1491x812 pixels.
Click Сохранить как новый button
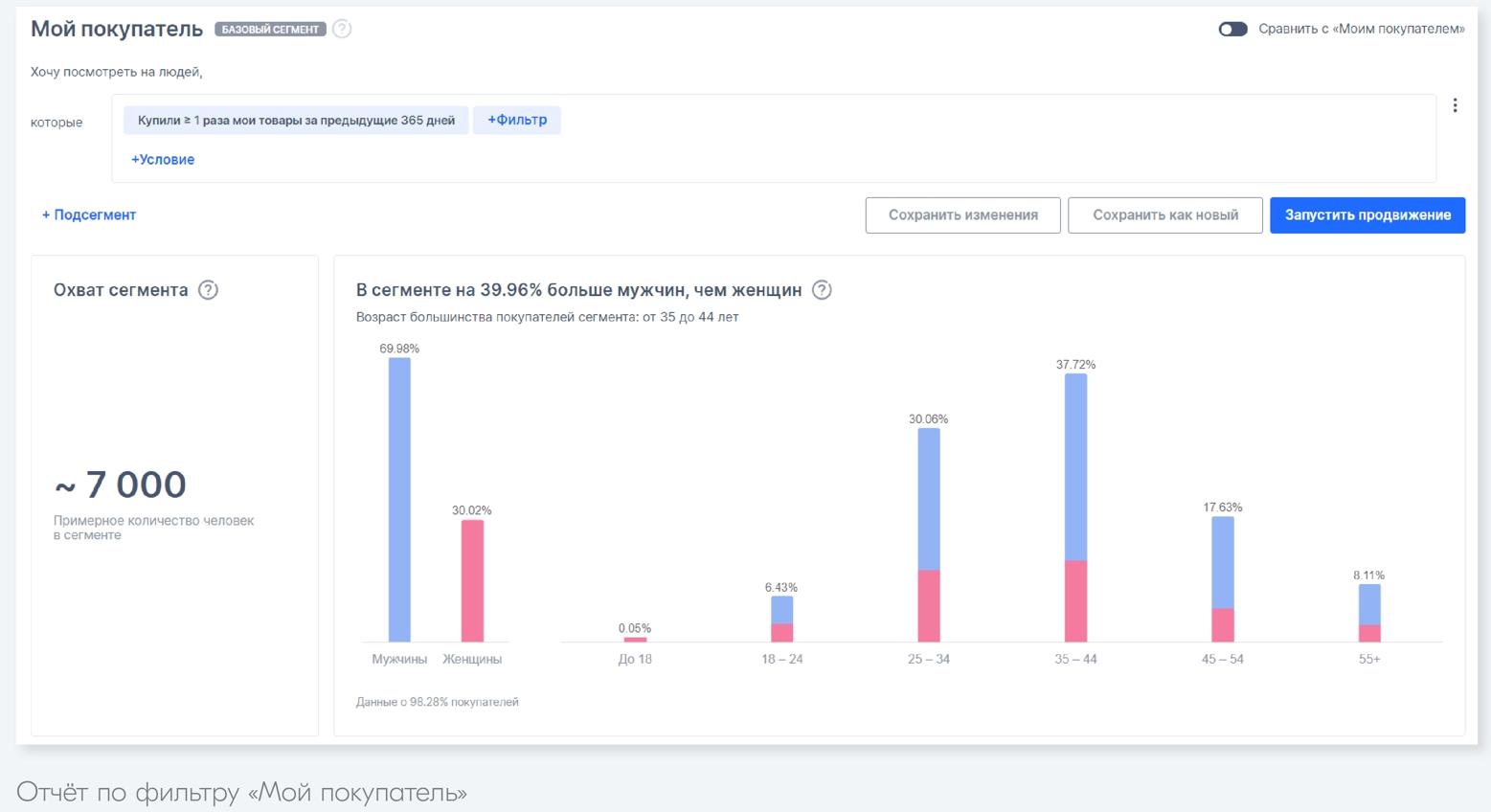pos(1164,214)
